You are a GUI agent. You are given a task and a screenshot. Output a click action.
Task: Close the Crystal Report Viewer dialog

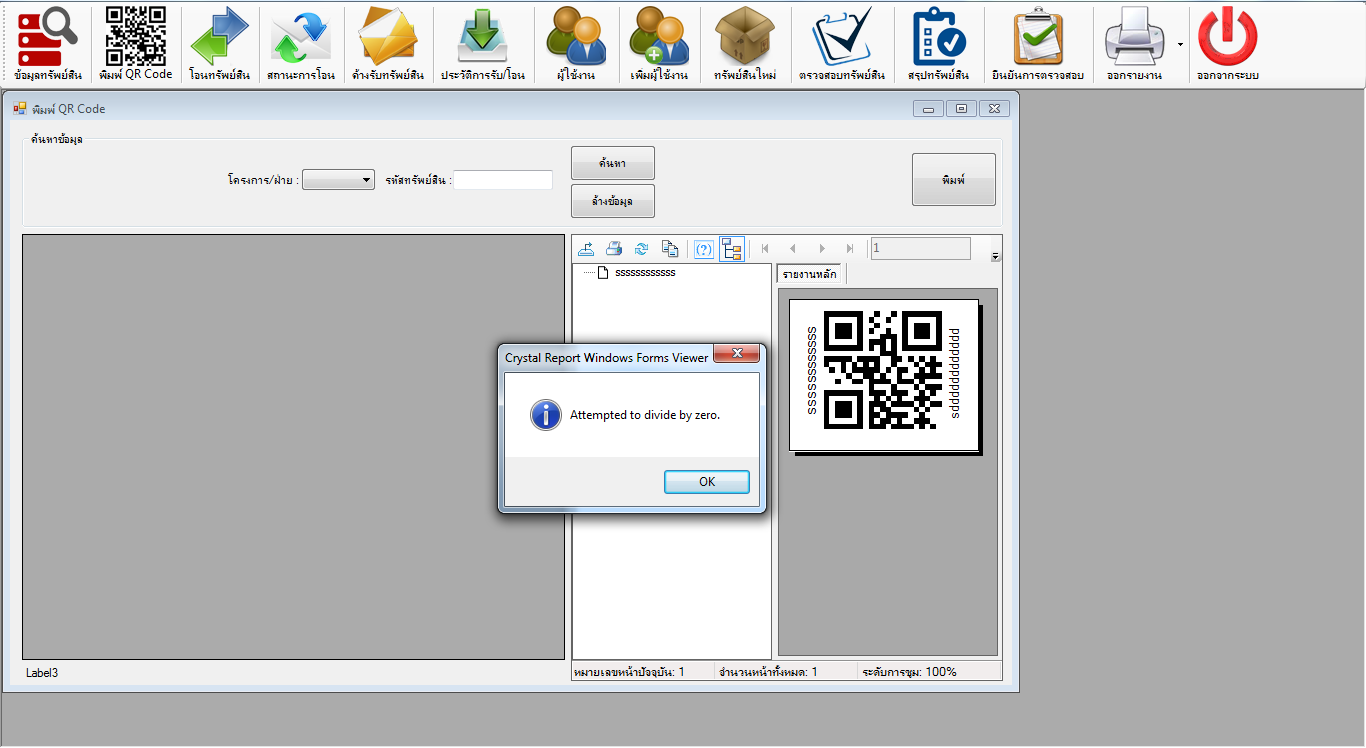pos(739,354)
